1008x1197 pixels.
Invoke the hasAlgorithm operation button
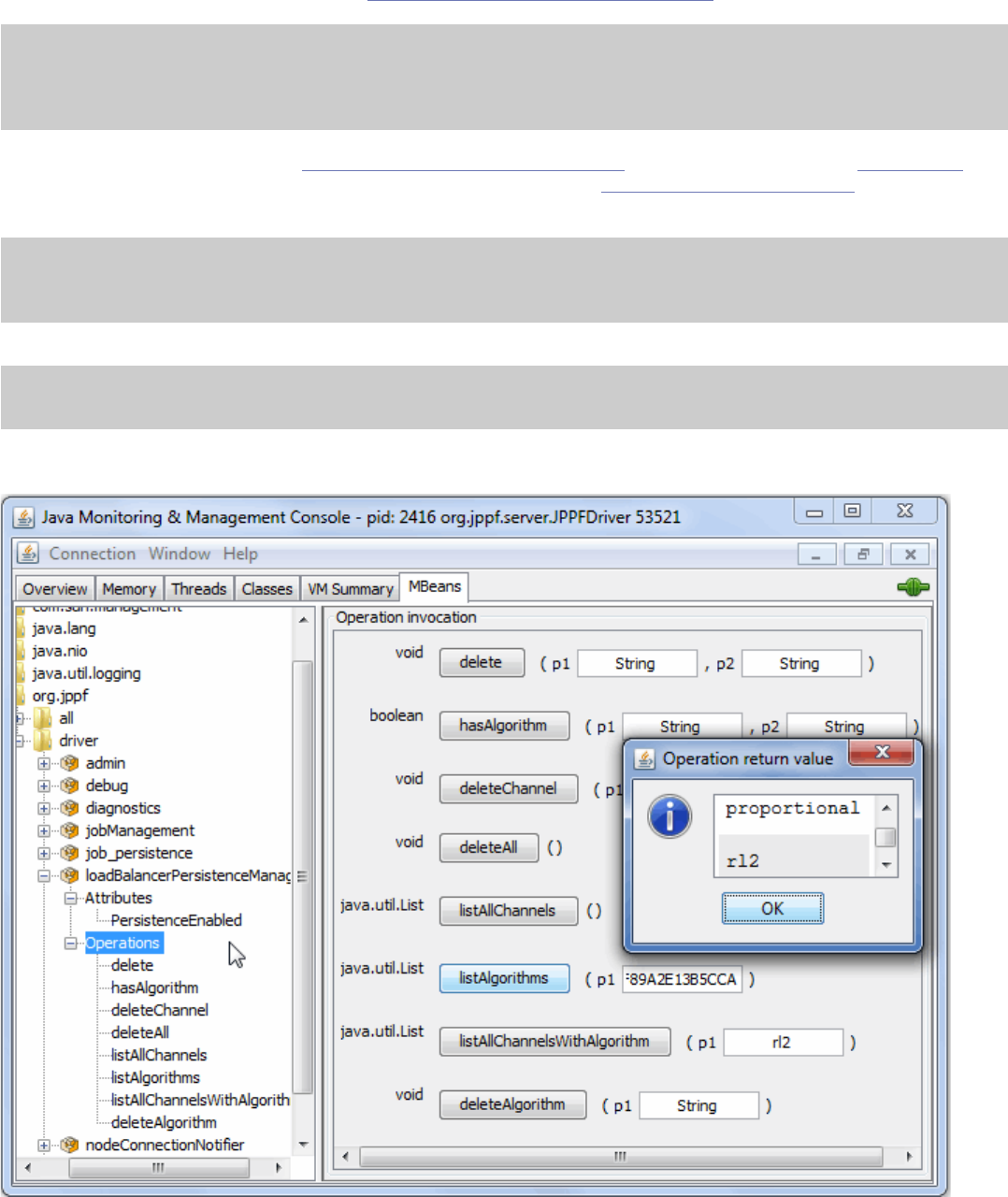[x=504, y=726]
